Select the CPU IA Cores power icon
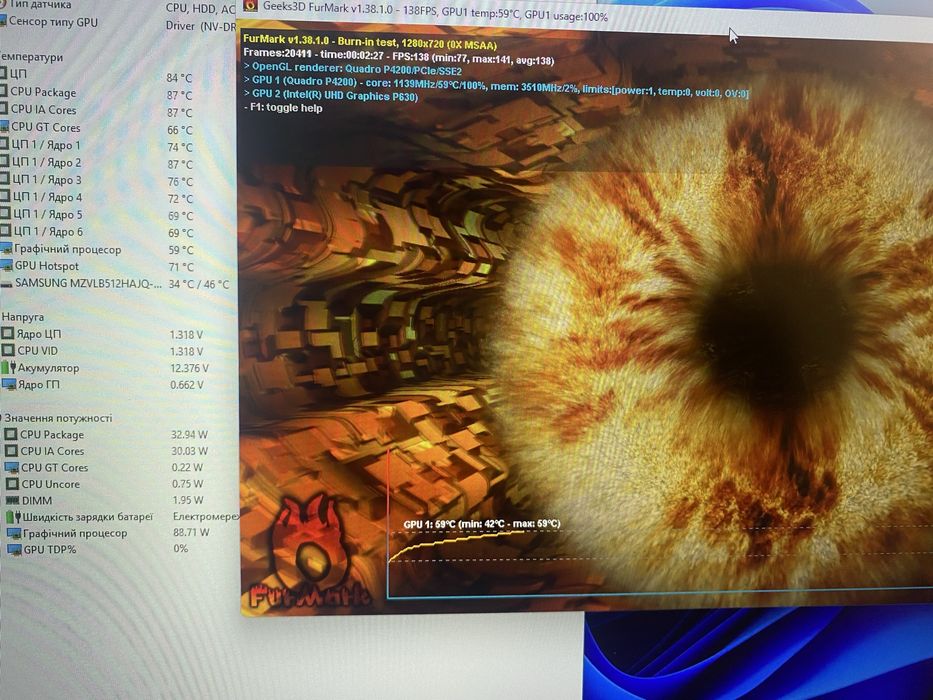The image size is (933, 700). coord(11,451)
